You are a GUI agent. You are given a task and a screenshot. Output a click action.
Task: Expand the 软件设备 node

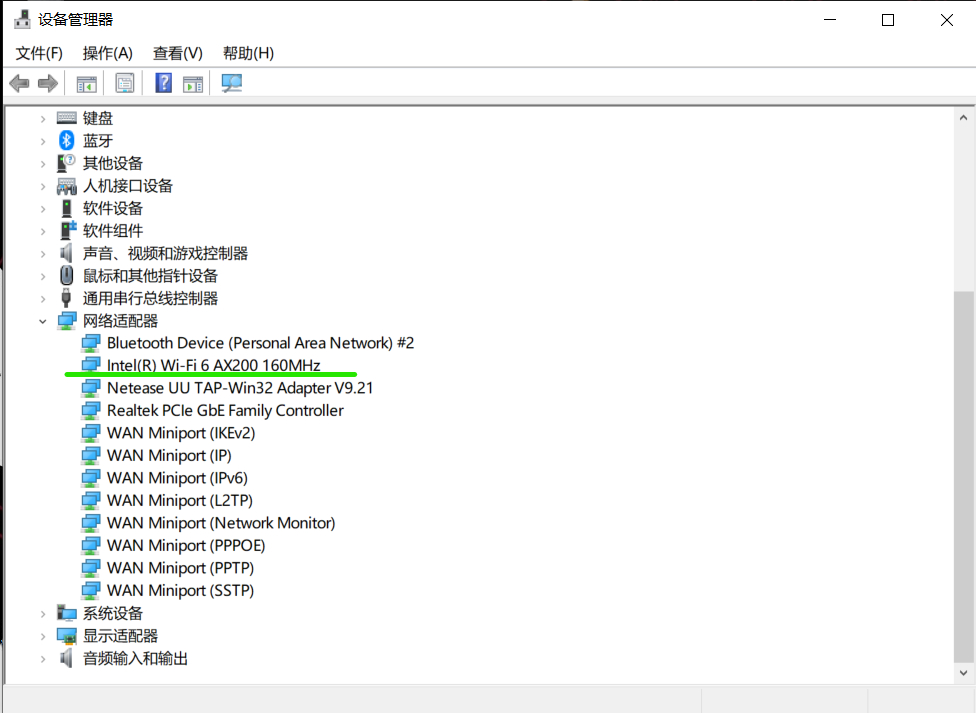pyautogui.click(x=43, y=209)
